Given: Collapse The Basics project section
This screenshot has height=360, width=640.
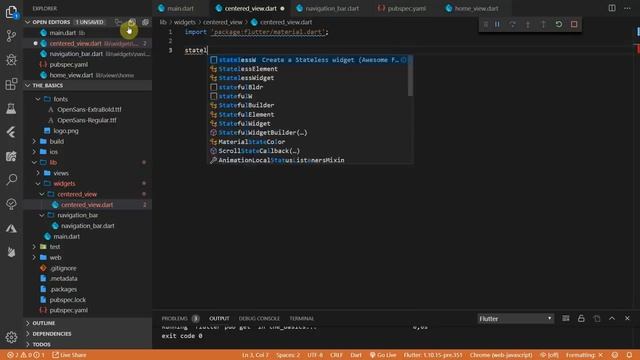Looking at the screenshot, I should 28,85.
